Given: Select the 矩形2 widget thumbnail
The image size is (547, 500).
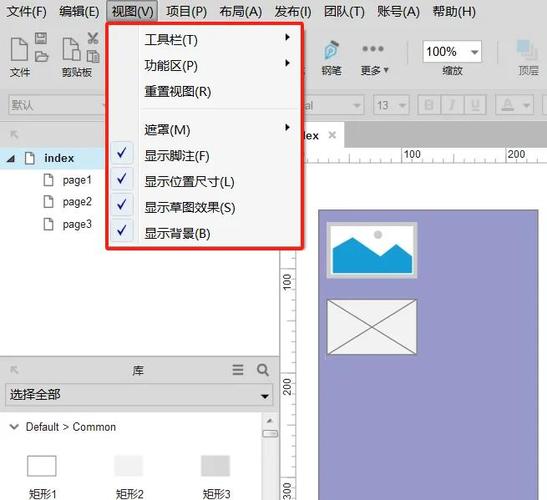Looking at the screenshot, I should (129, 466).
